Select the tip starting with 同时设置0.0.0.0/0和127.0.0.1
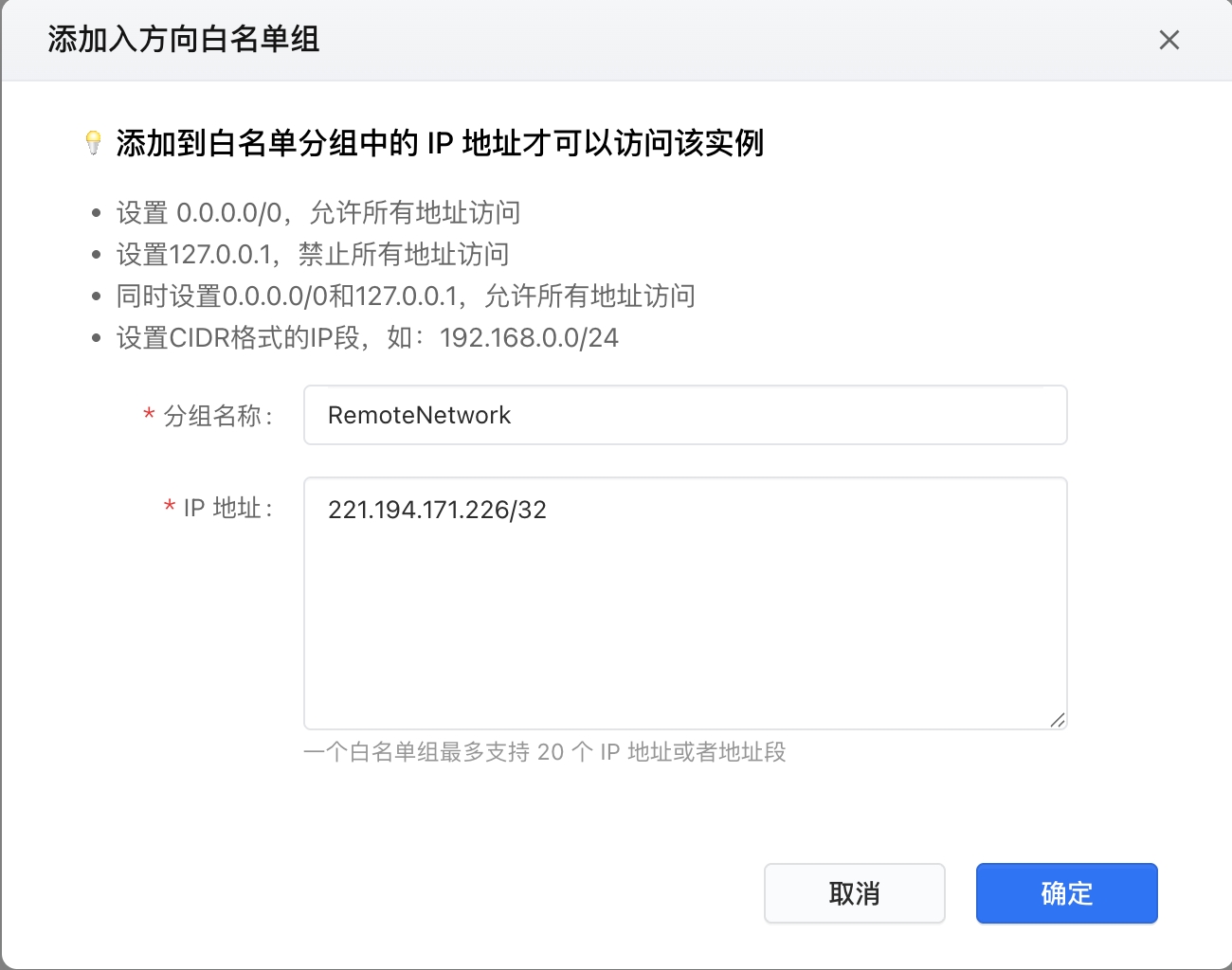Image resolution: width=1232 pixels, height=970 pixels. point(406,296)
